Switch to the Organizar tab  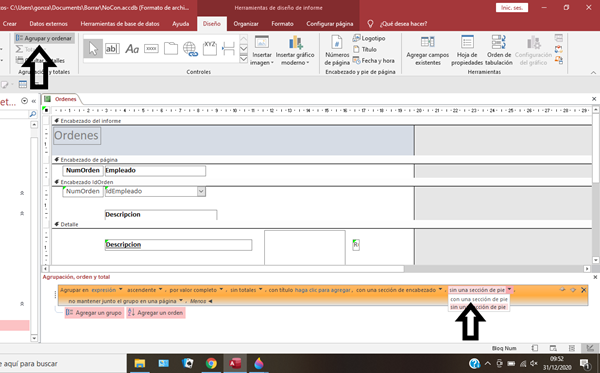(246, 24)
